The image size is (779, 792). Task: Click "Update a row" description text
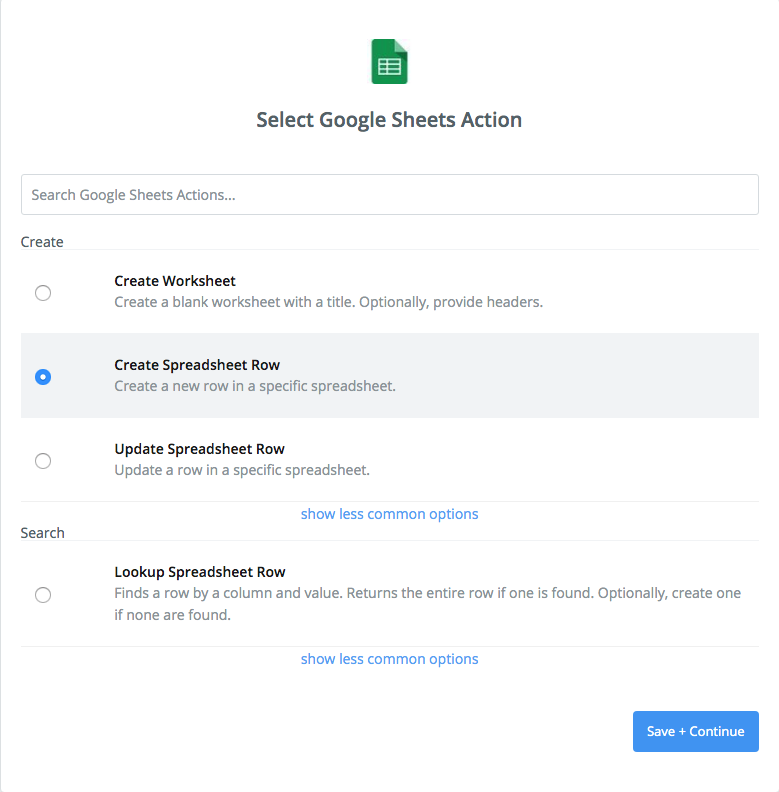[242, 470]
